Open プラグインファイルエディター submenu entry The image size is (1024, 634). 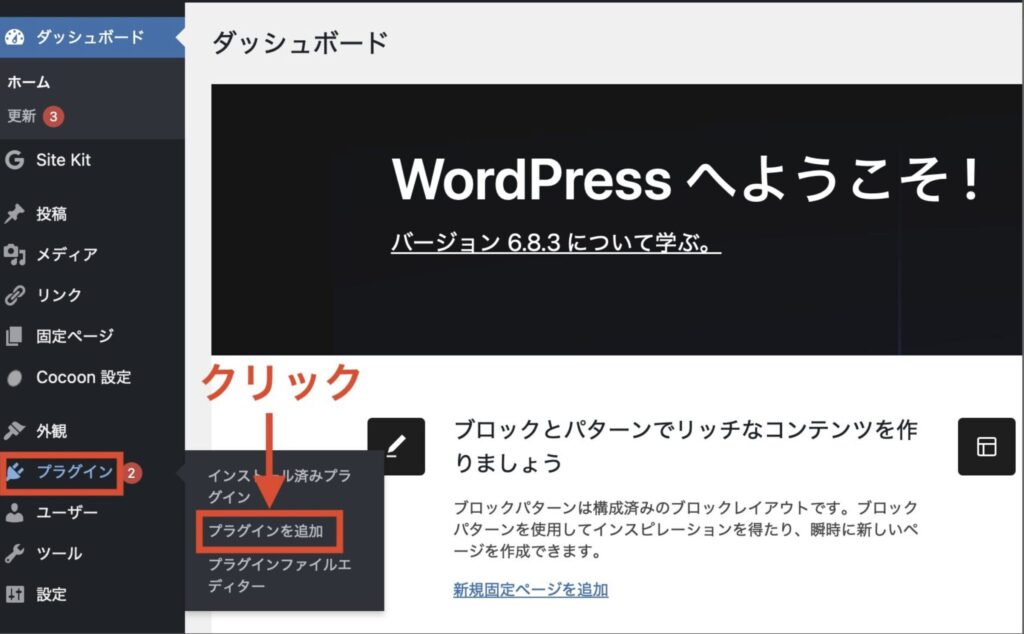click(279, 575)
